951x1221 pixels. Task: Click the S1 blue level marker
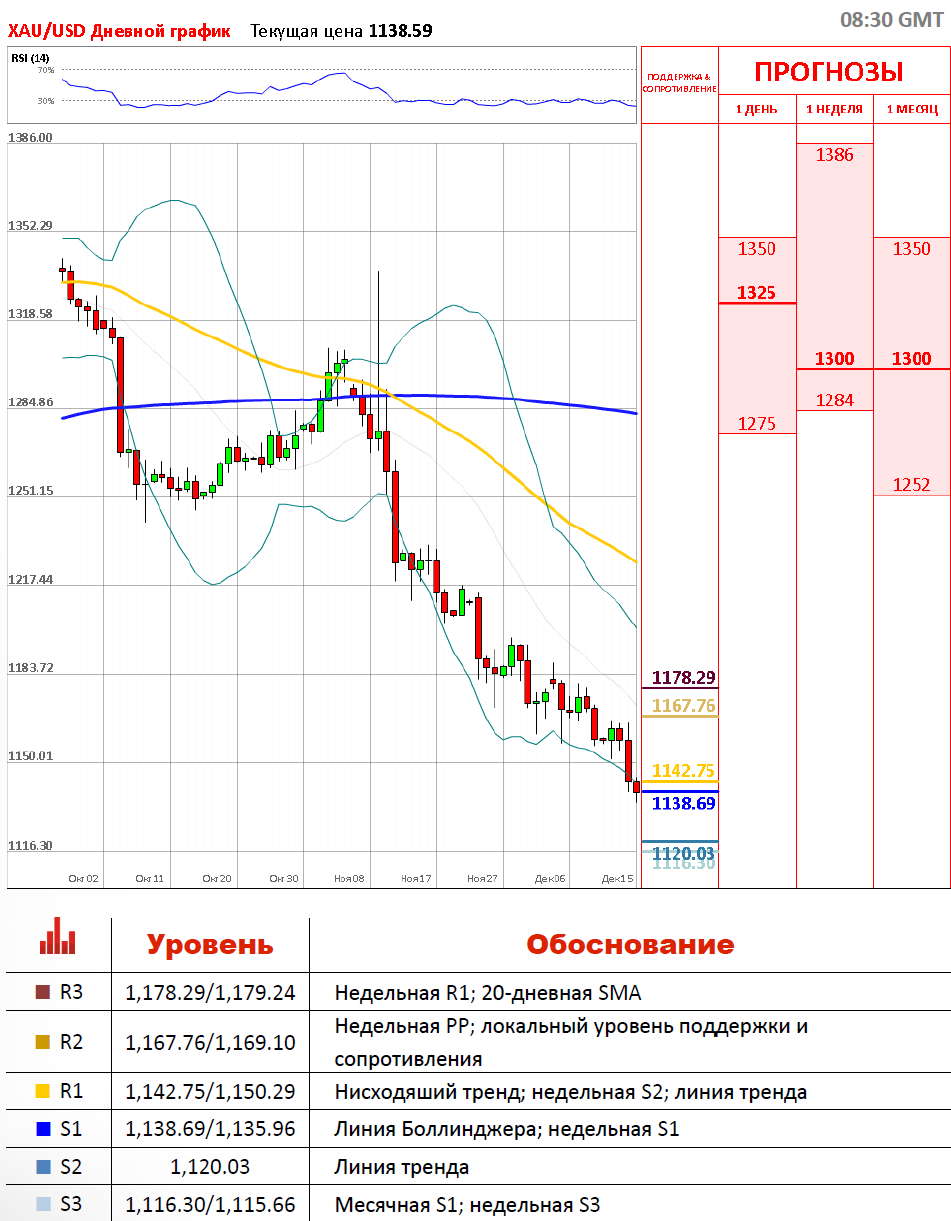(42, 1129)
